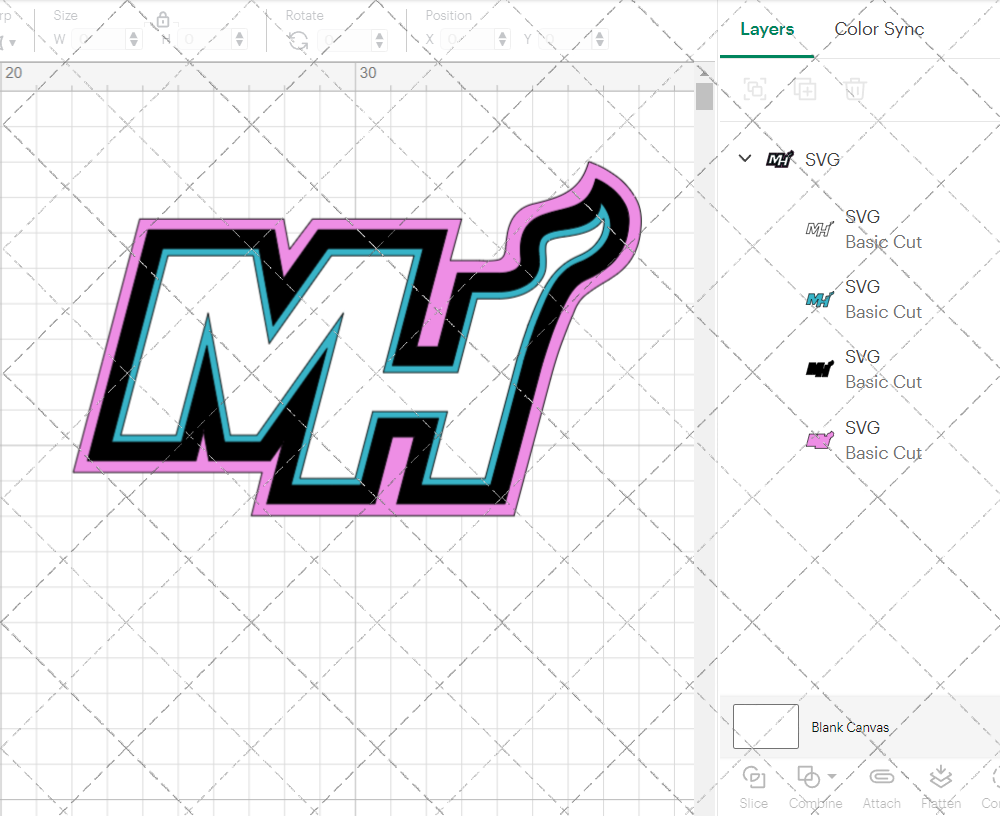Switch to the Layers tab
The image size is (1000, 816).
[x=767, y=29]
